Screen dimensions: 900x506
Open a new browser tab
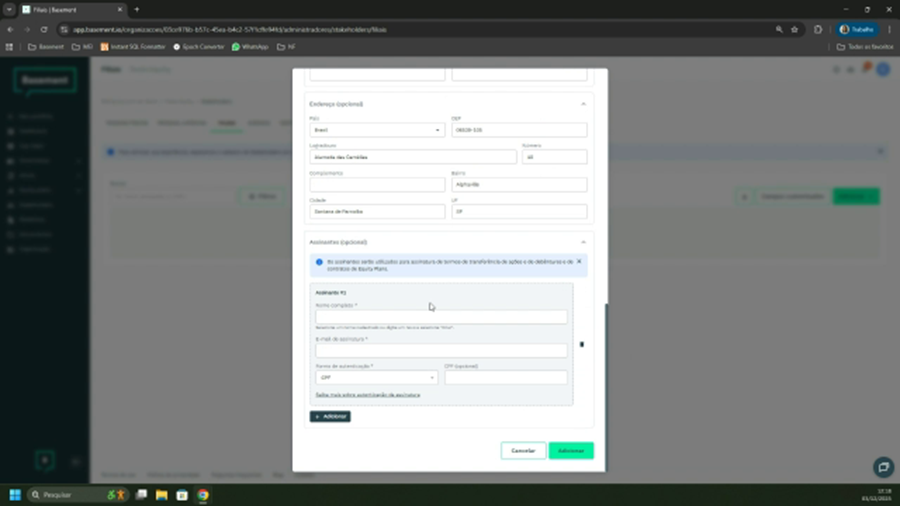(x=137, y=9)
